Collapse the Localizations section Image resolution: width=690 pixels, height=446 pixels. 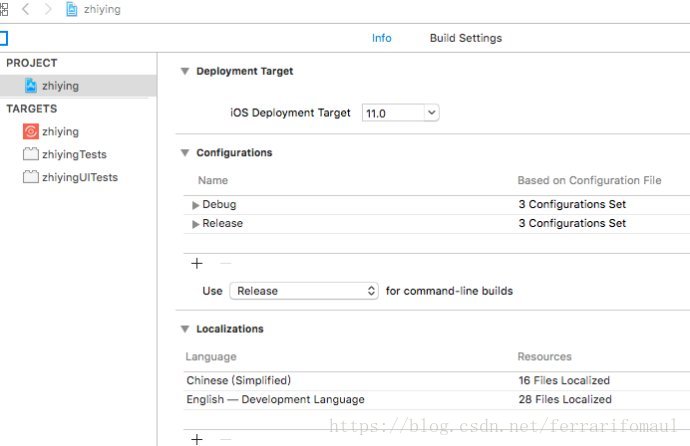pos(185,329)
